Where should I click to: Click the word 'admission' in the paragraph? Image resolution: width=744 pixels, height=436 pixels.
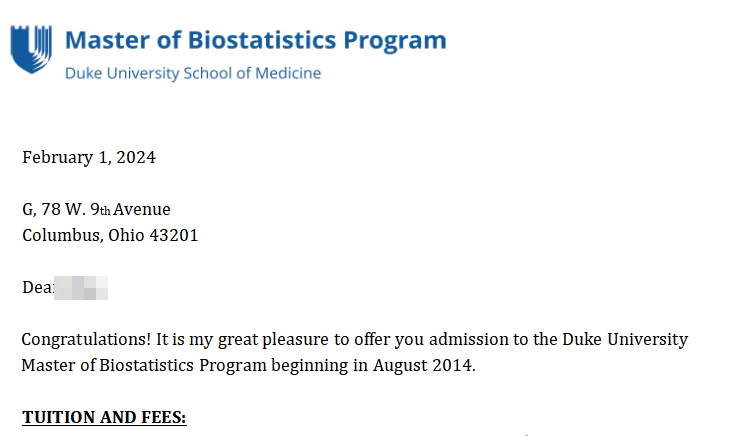469,340
